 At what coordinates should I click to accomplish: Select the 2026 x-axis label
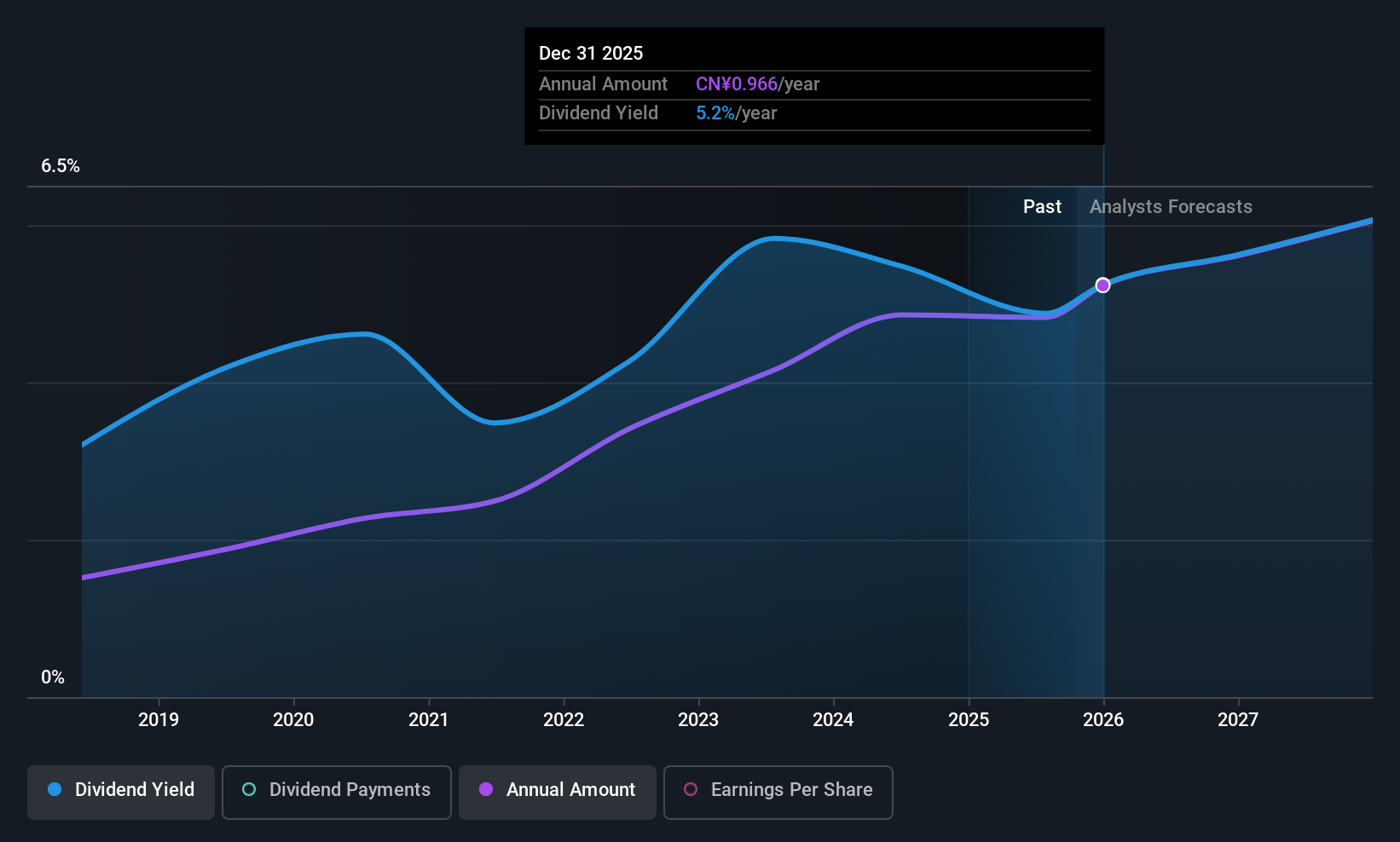point(1103,720)
